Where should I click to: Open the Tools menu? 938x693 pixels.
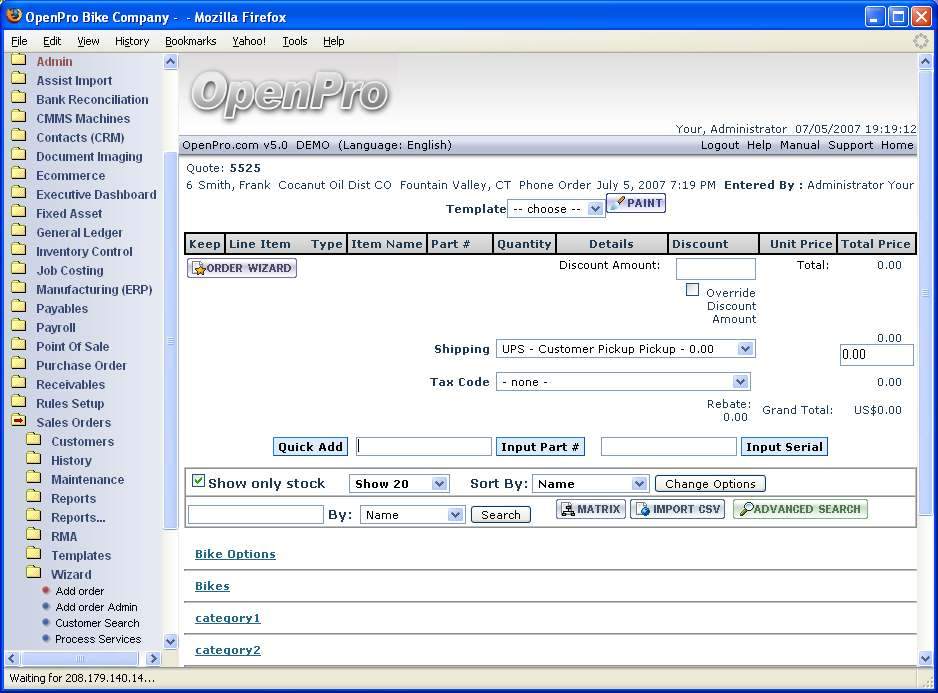pyautogui.click(x=294, y=41)
